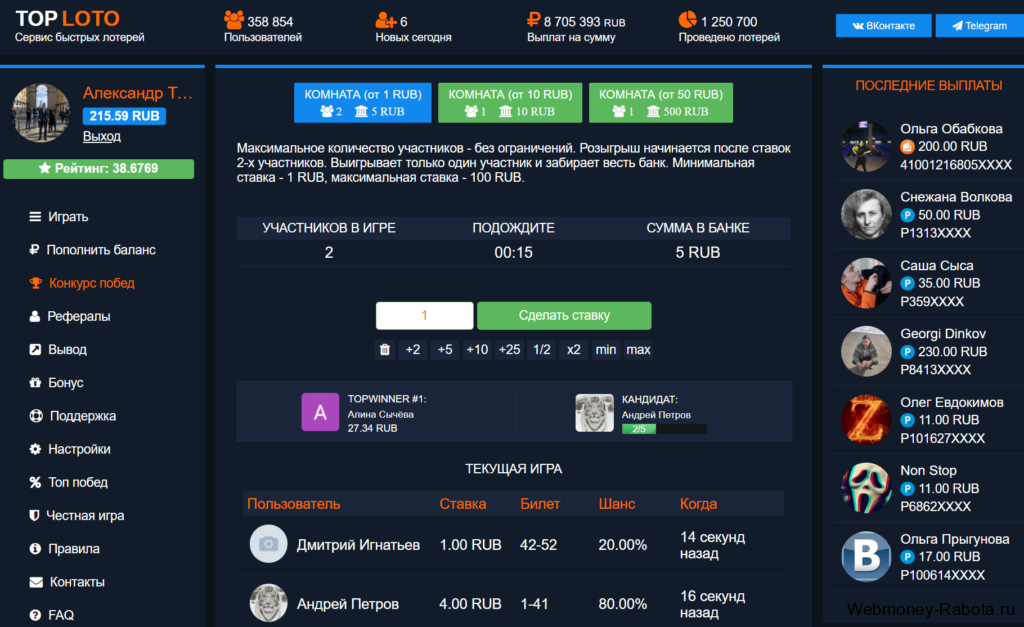Click the ghost mask avatar of Non Stop
This screenshot has width=1024, height=627.
[866, 489]
